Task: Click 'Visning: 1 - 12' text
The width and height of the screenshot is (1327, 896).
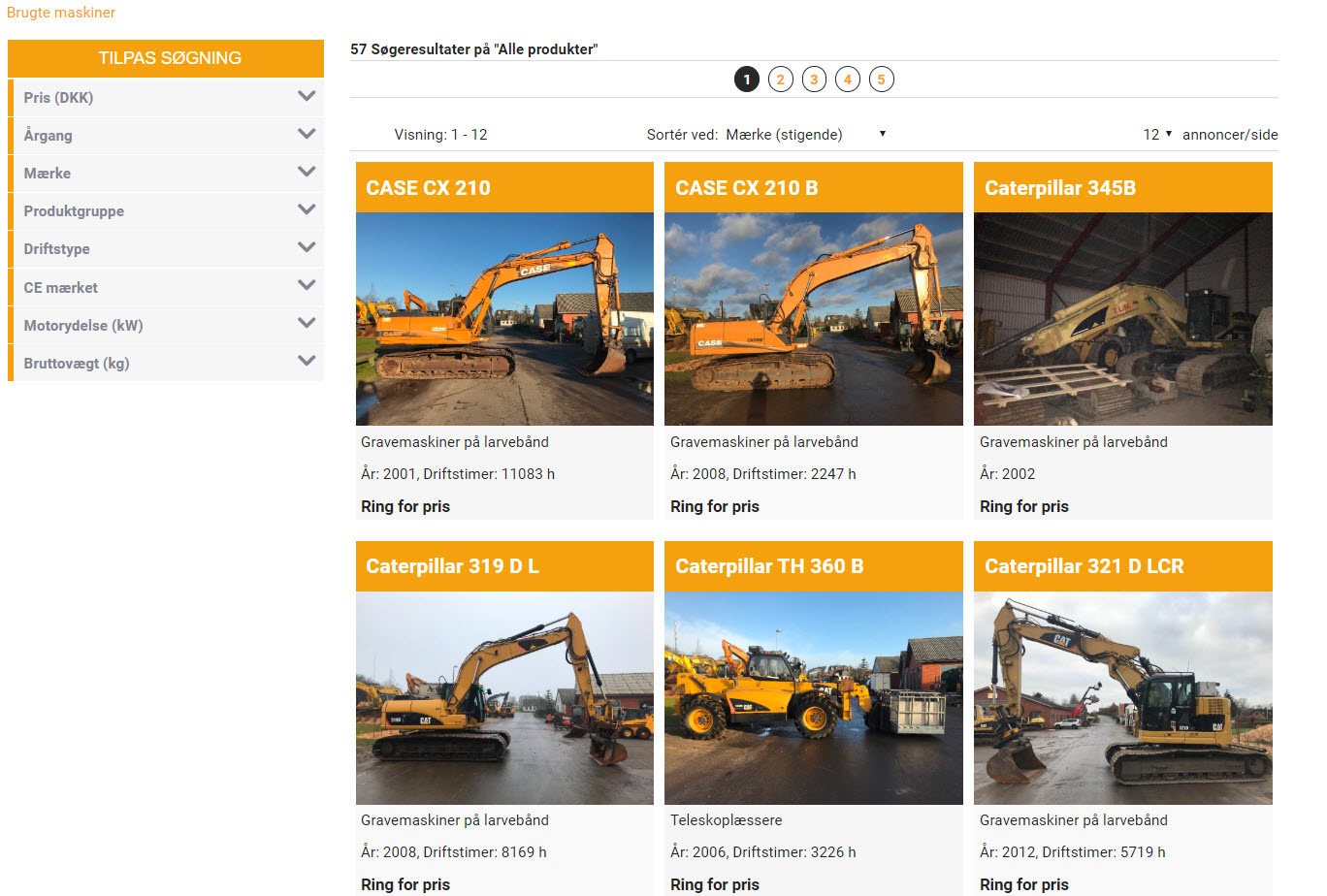Action: (440, 135)
